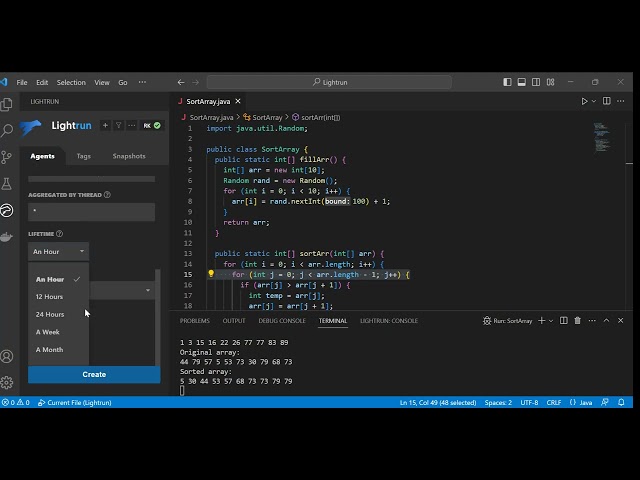Click Current File (Lightrun) status item

tap(75, 402)
